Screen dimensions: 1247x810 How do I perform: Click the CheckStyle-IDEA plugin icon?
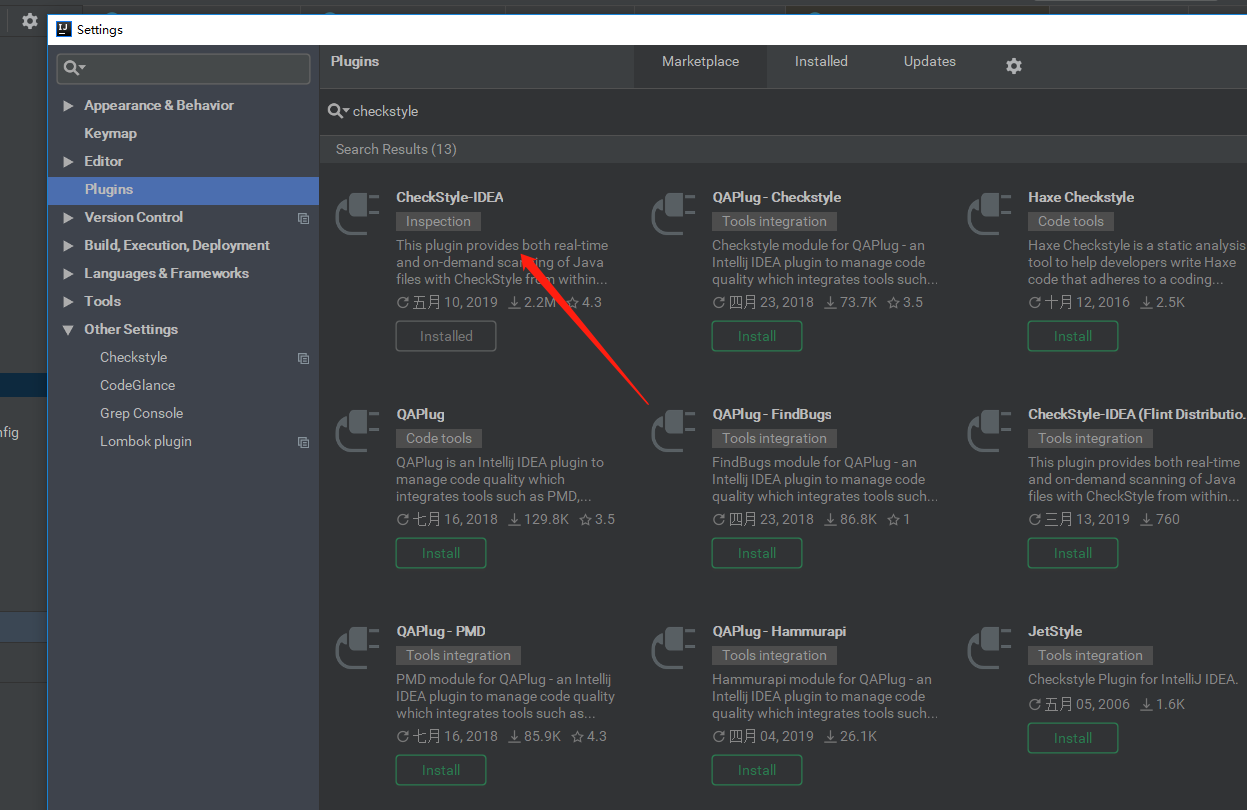click(357, 214)
